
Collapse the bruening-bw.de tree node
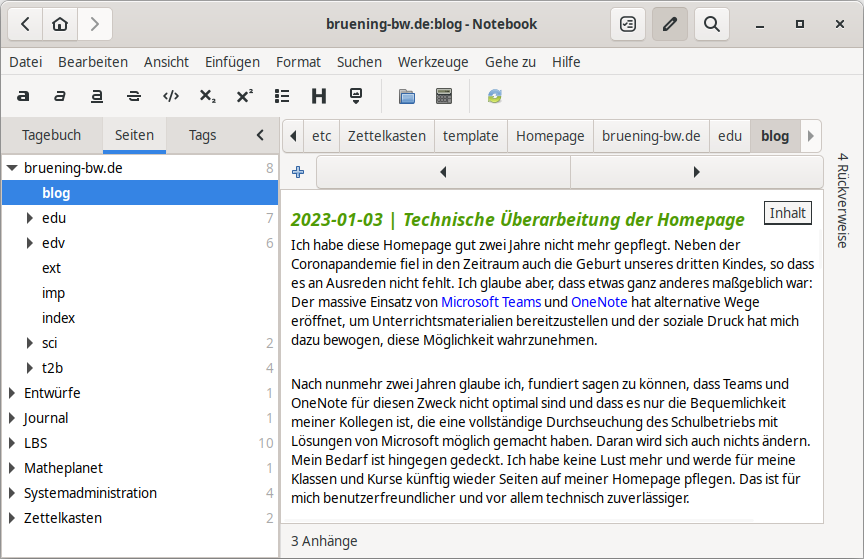coord(11,169)
